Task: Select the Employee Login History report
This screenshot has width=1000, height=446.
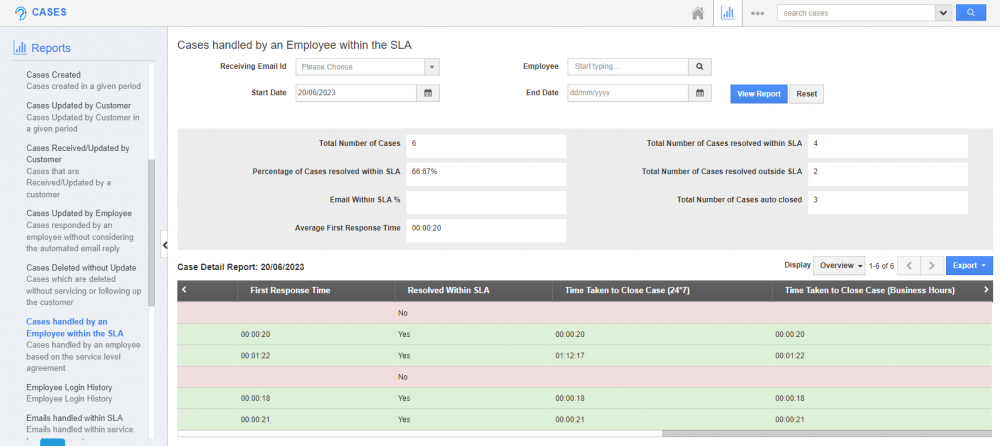Action: point(69,387)
